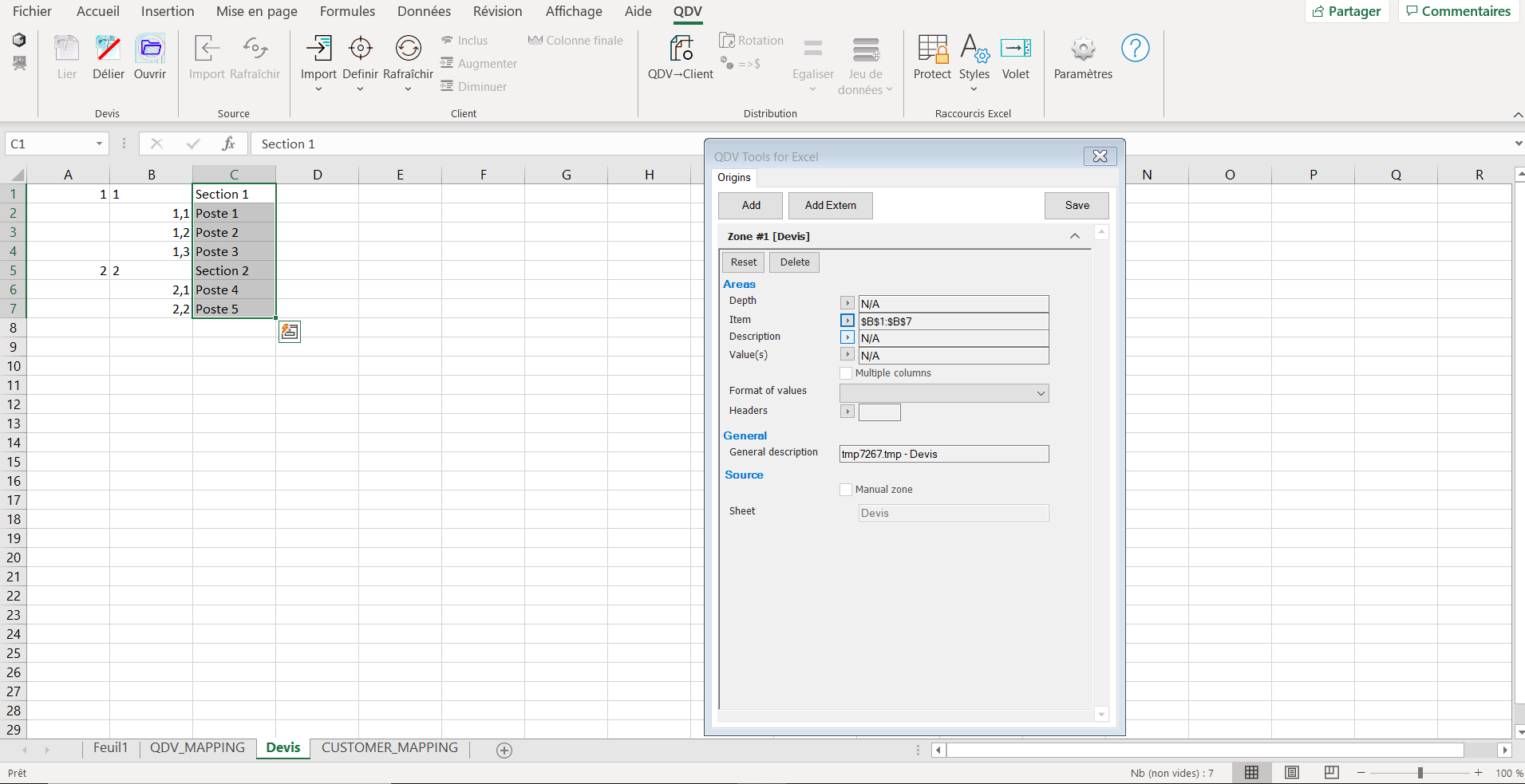Enable the Multiple columns checkbox
The height and width of the screenshot is (784, 1525).
pos(847,373)
